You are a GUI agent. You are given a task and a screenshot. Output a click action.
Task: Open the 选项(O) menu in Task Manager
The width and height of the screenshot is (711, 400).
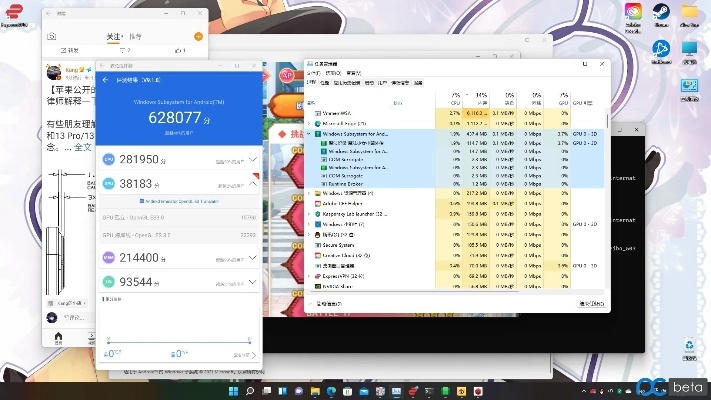(x=333, y=73)
